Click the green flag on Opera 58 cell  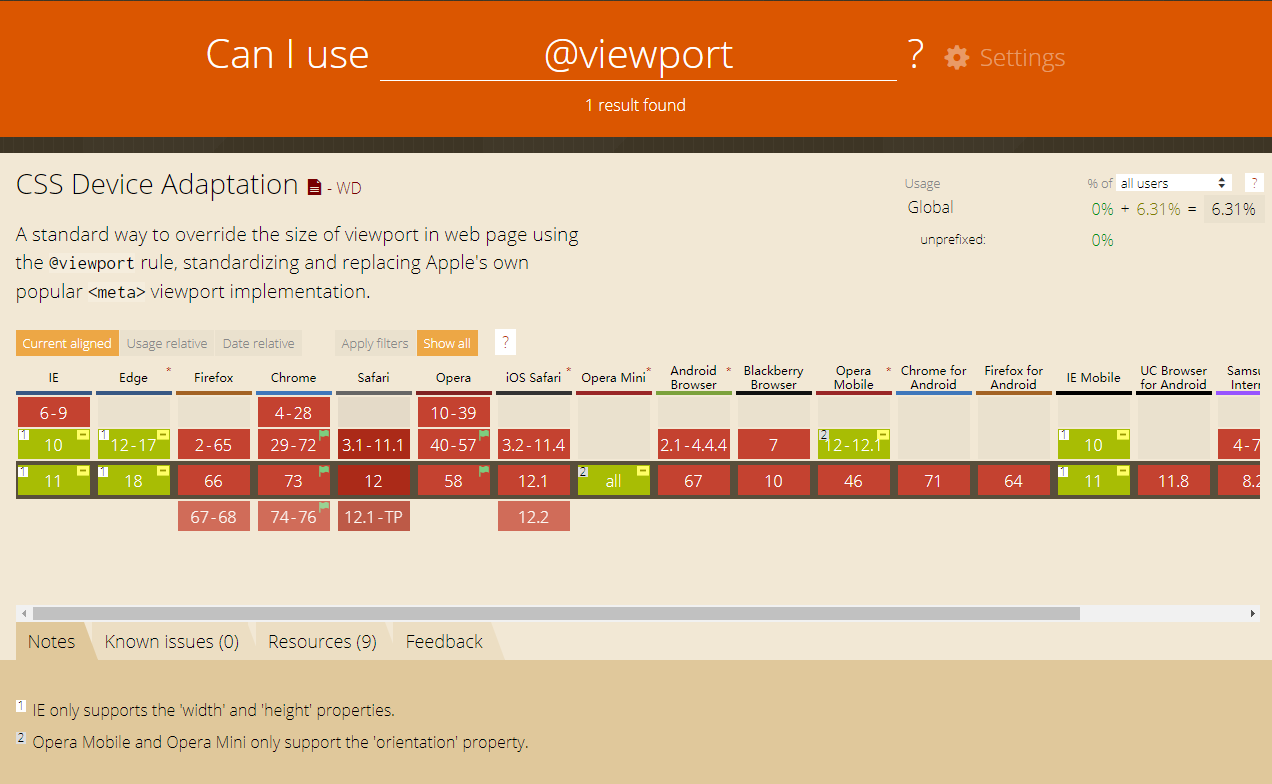(x=484, y=470)
